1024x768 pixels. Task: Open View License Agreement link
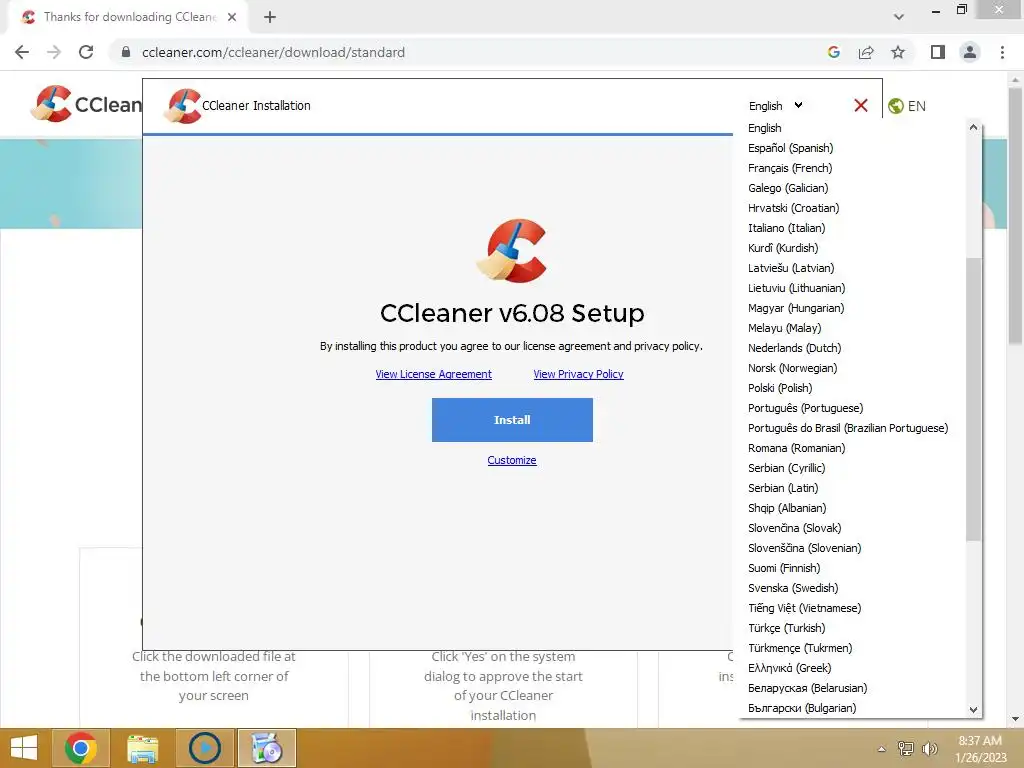click(x=434, y=374)
